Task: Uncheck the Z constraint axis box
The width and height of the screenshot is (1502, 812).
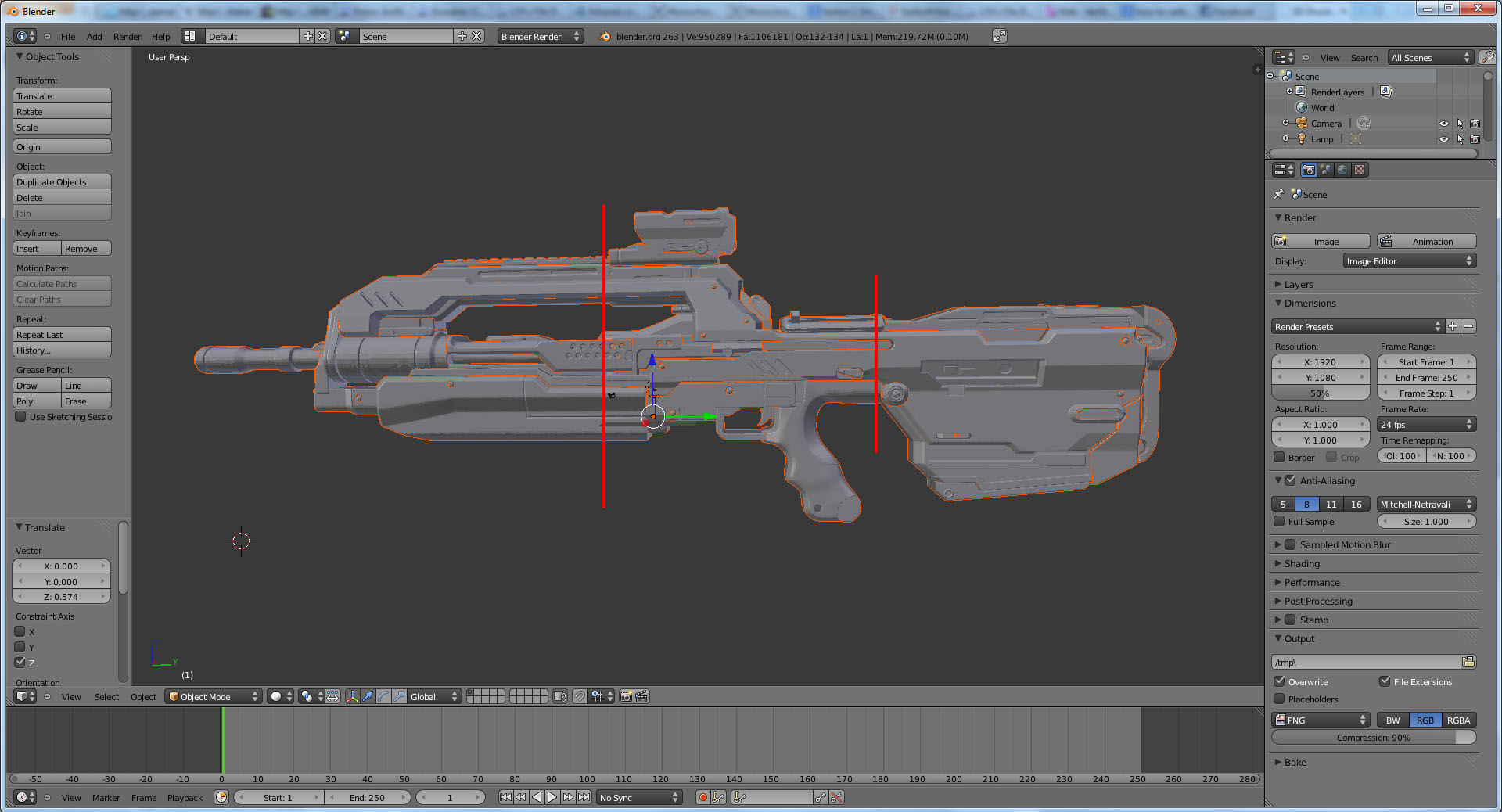Action: click(20, 663)
